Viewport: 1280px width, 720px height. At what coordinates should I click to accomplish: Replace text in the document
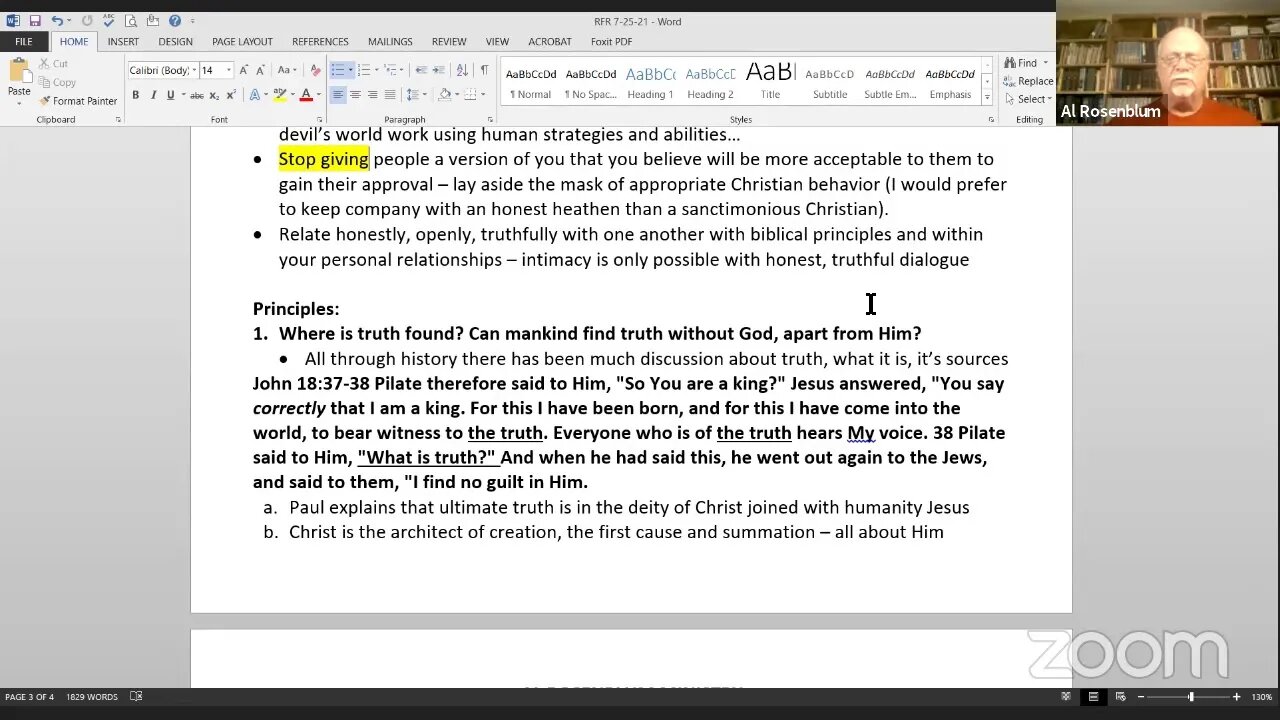[1028, 81]
